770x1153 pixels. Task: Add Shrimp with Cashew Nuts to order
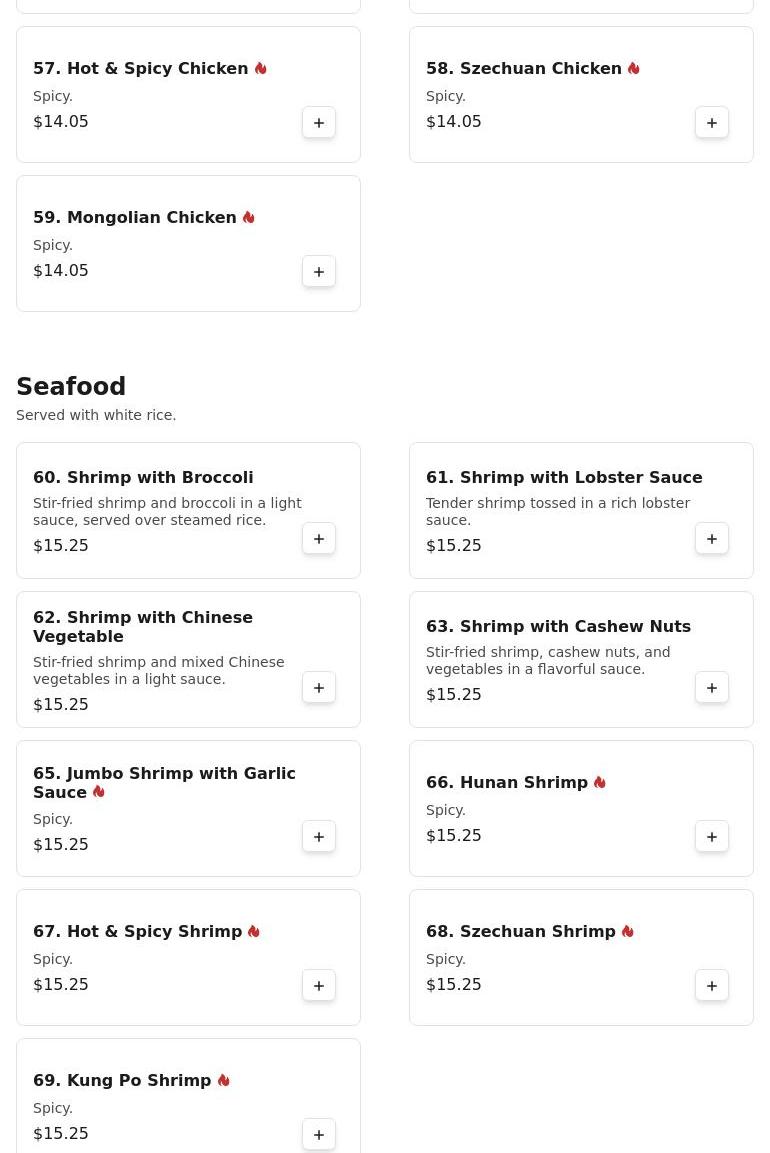(x=712, y=688)
